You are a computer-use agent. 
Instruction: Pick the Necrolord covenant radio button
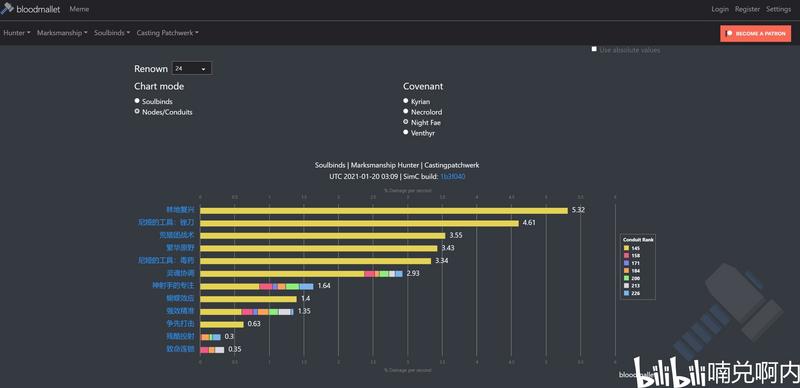[406, 111]
